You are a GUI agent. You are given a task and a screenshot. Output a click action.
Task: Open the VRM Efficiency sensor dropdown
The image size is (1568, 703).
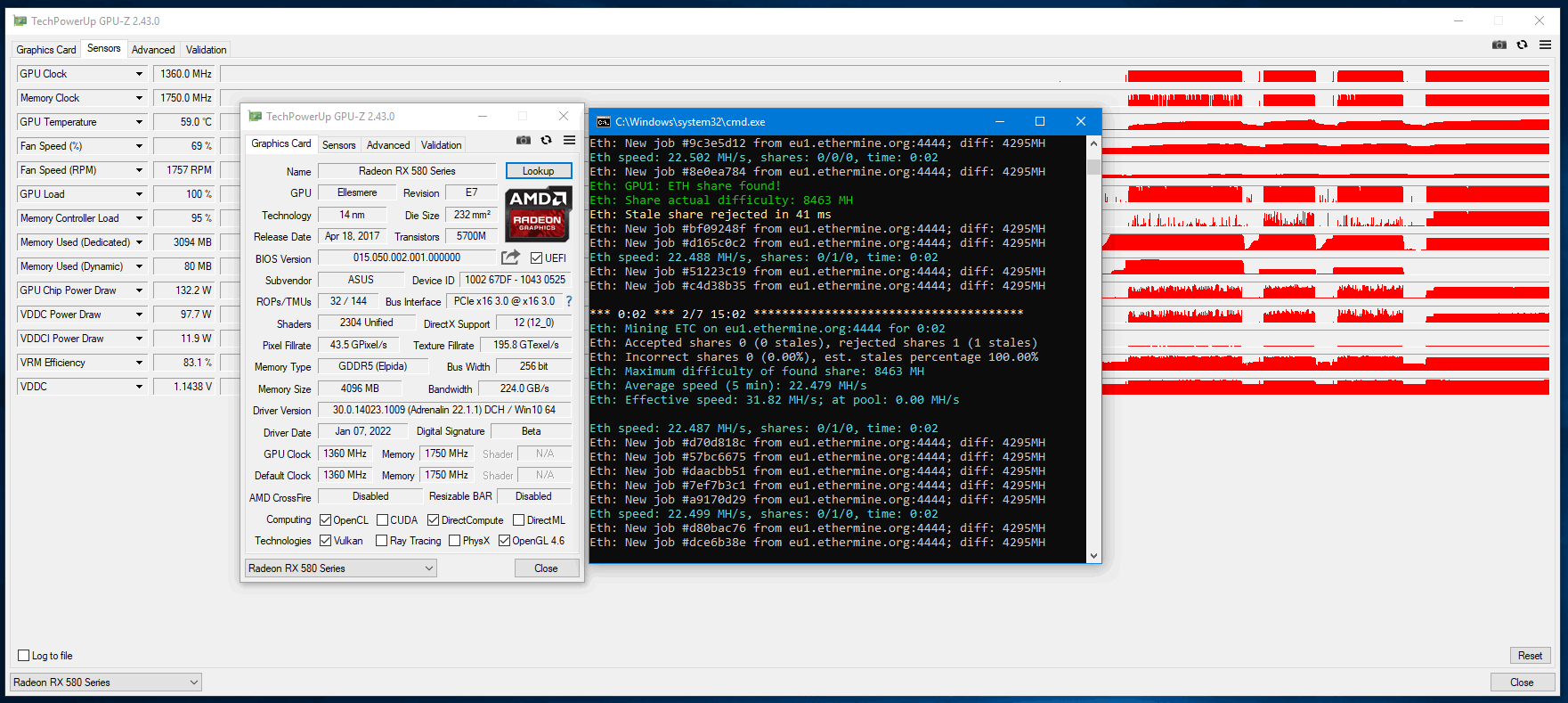pos(139,363)
